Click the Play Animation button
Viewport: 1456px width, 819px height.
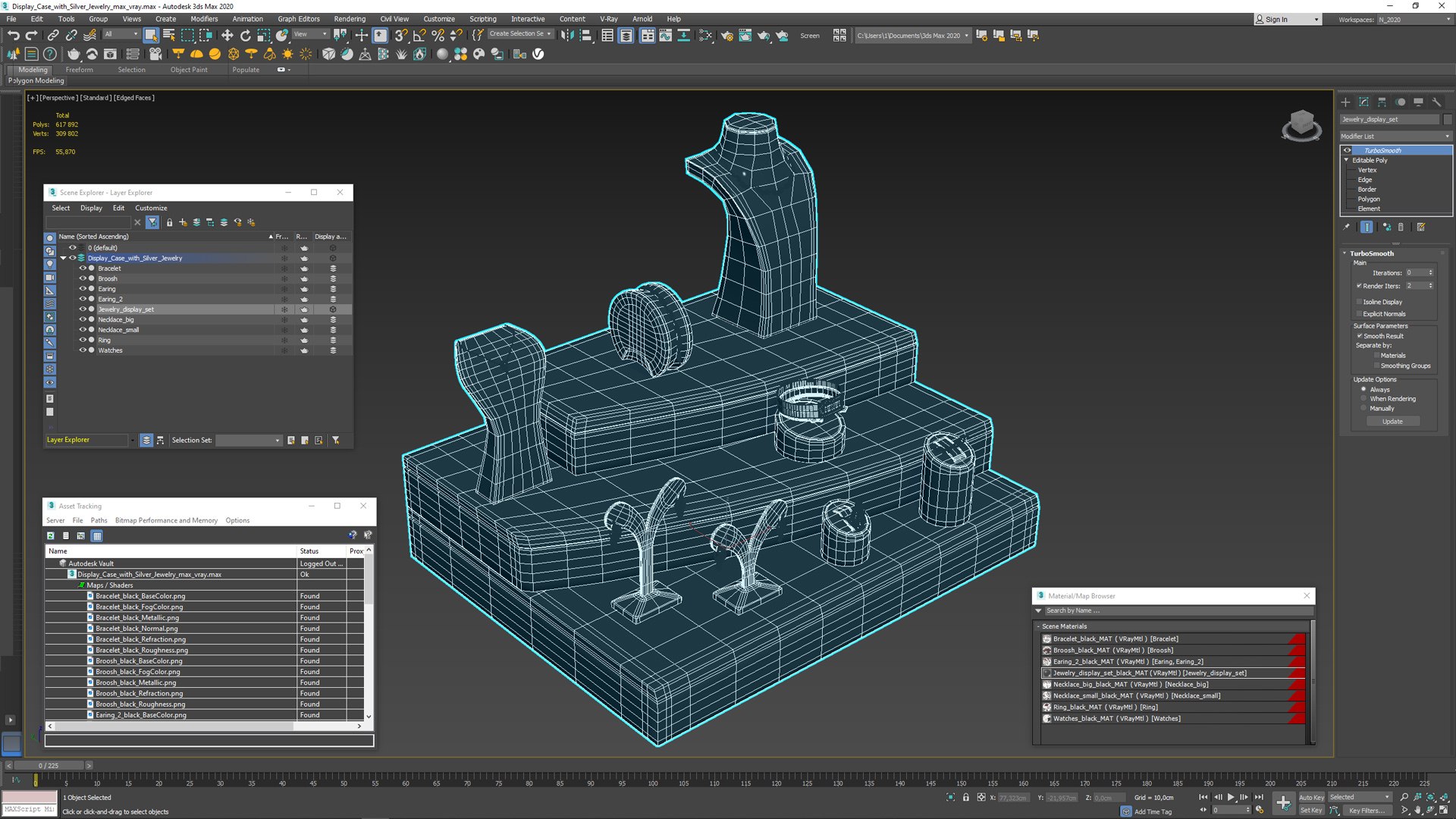click(x=1230, y=797)
